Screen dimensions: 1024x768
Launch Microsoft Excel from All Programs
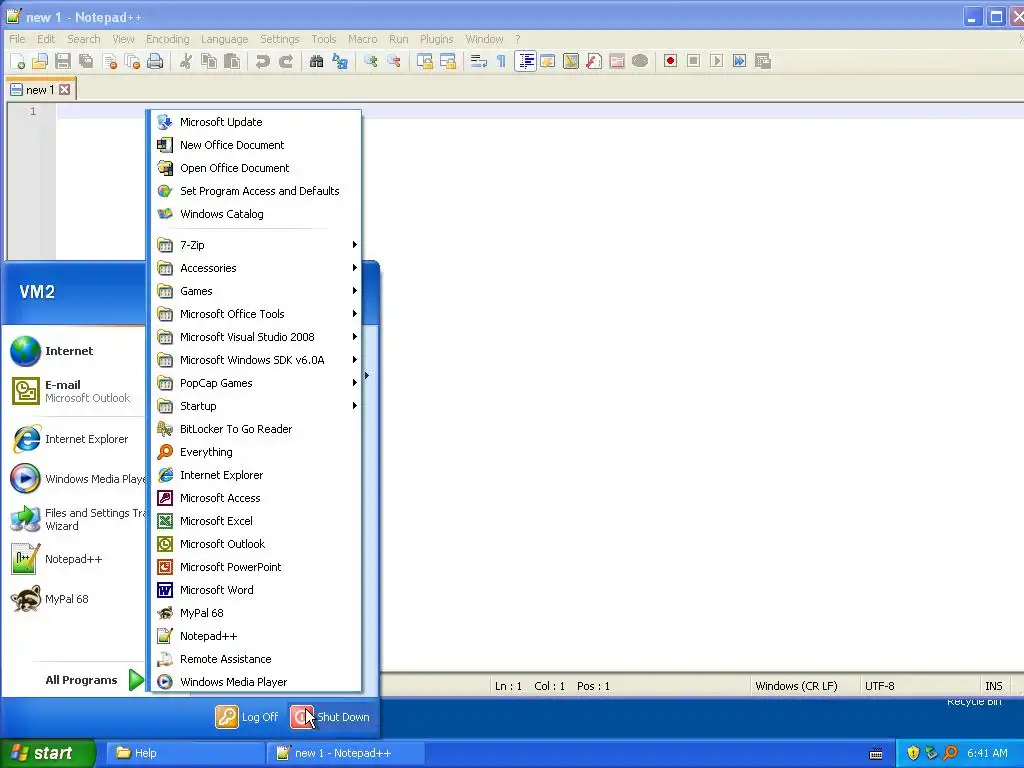coord(257,520)
